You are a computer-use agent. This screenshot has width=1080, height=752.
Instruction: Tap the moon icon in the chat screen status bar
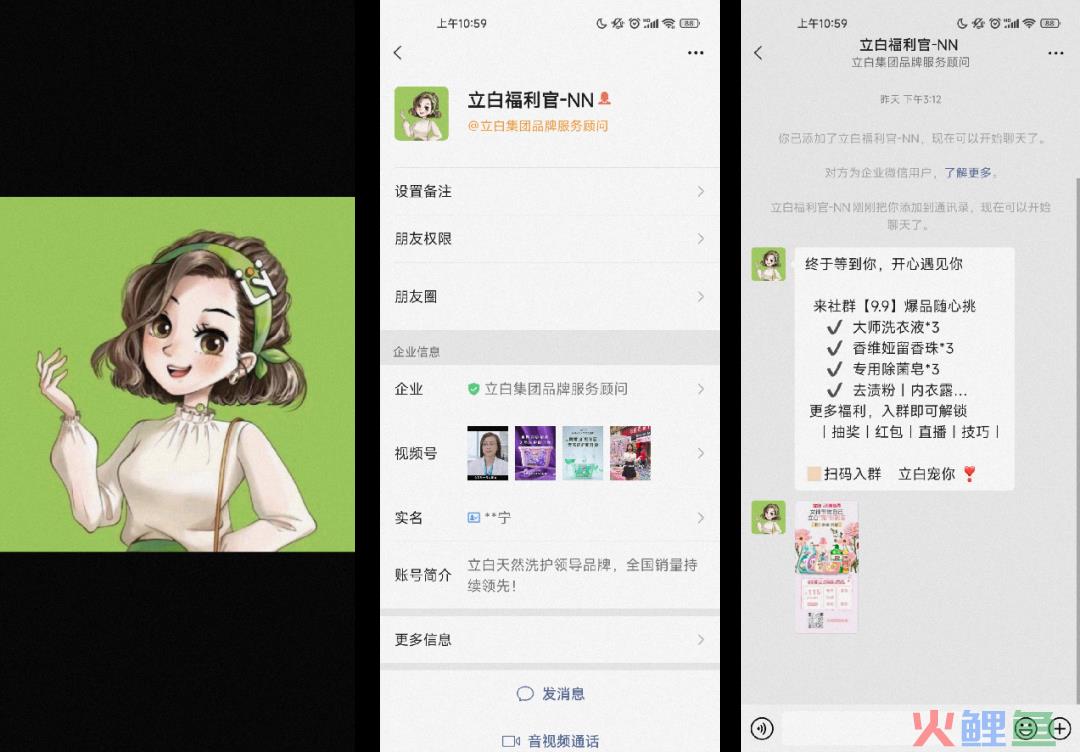coord(962,23)
